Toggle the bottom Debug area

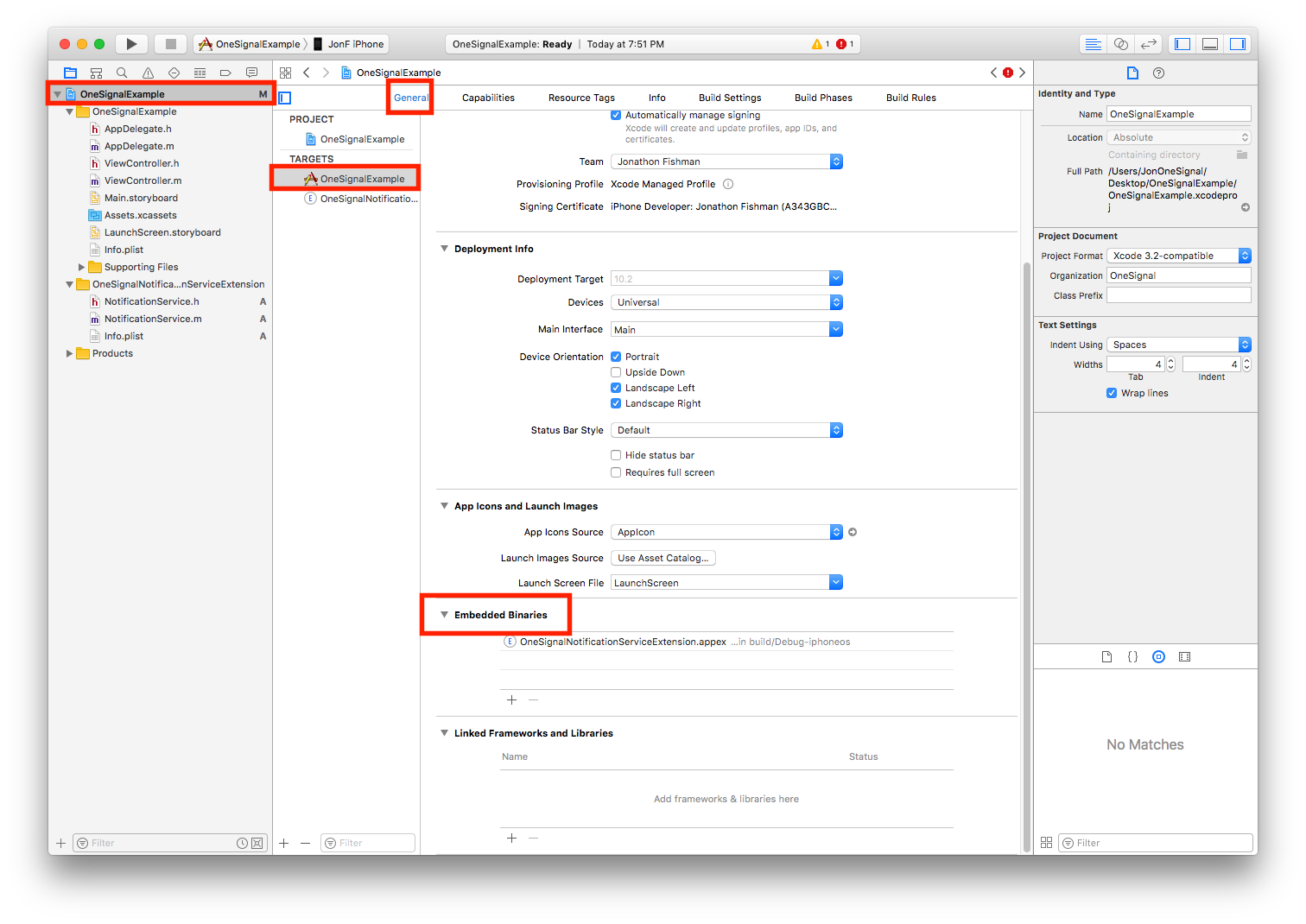(1210, 44)
